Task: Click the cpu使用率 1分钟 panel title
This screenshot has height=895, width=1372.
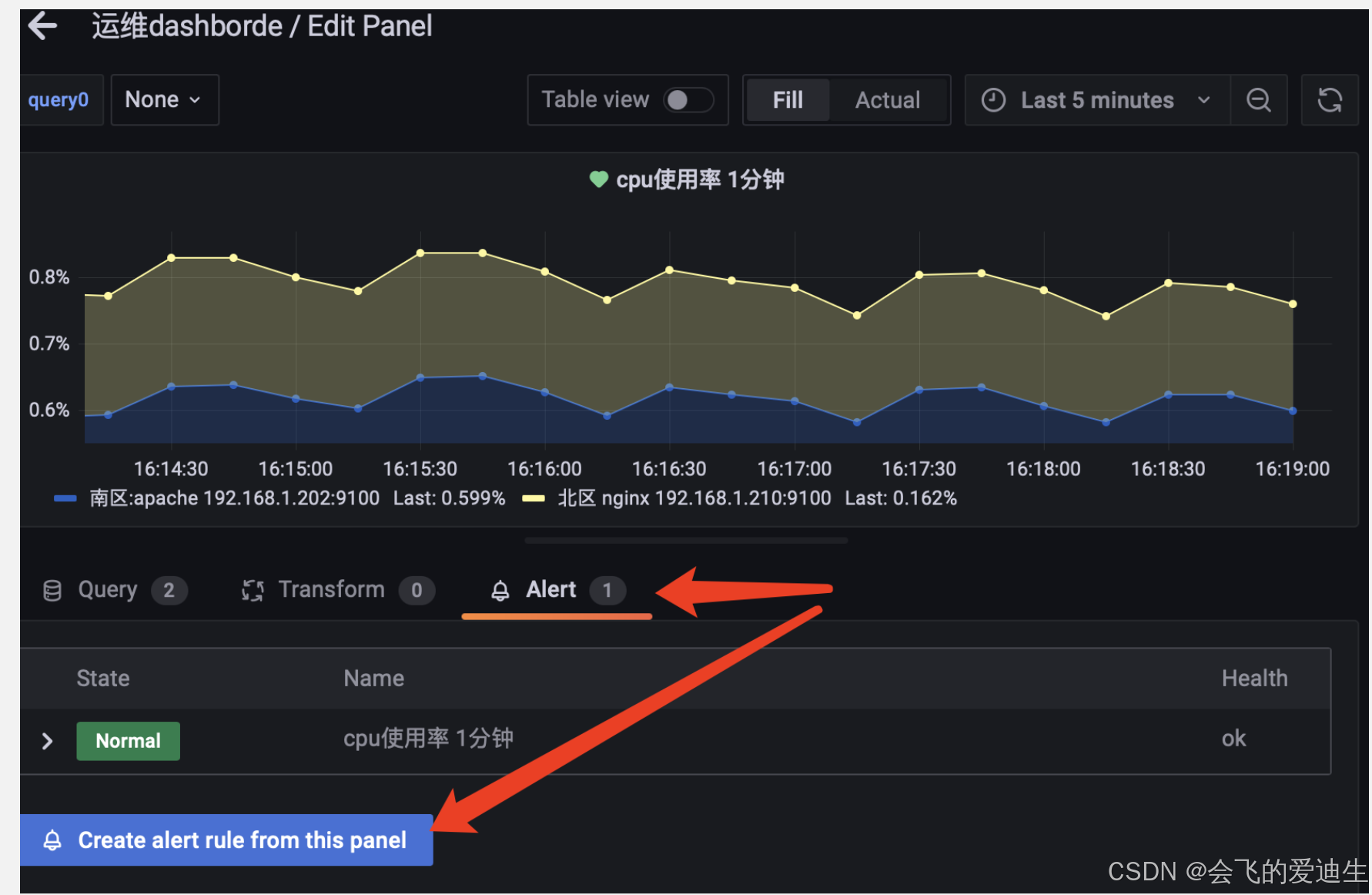Action: pos(700,179)
